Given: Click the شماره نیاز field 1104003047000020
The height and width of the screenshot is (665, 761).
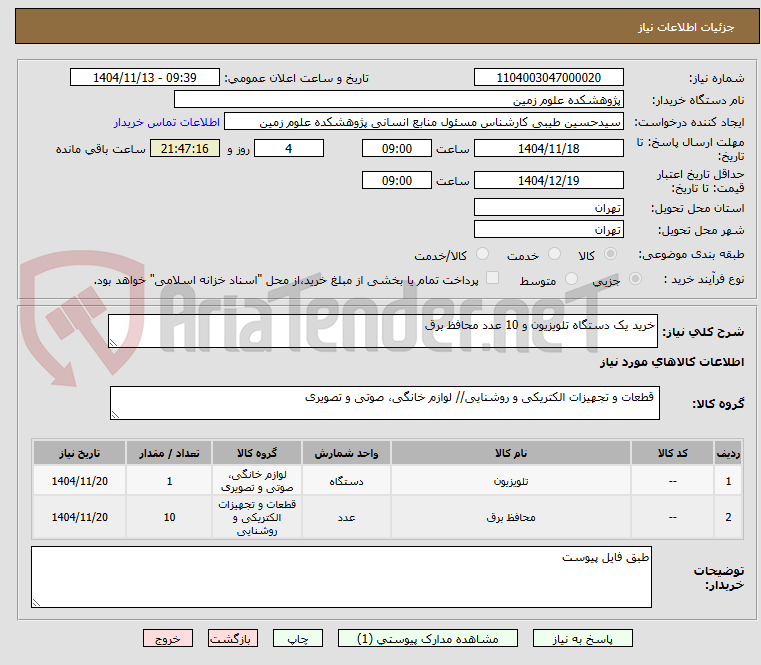Looking at the screenshot, I should point(548,77).
